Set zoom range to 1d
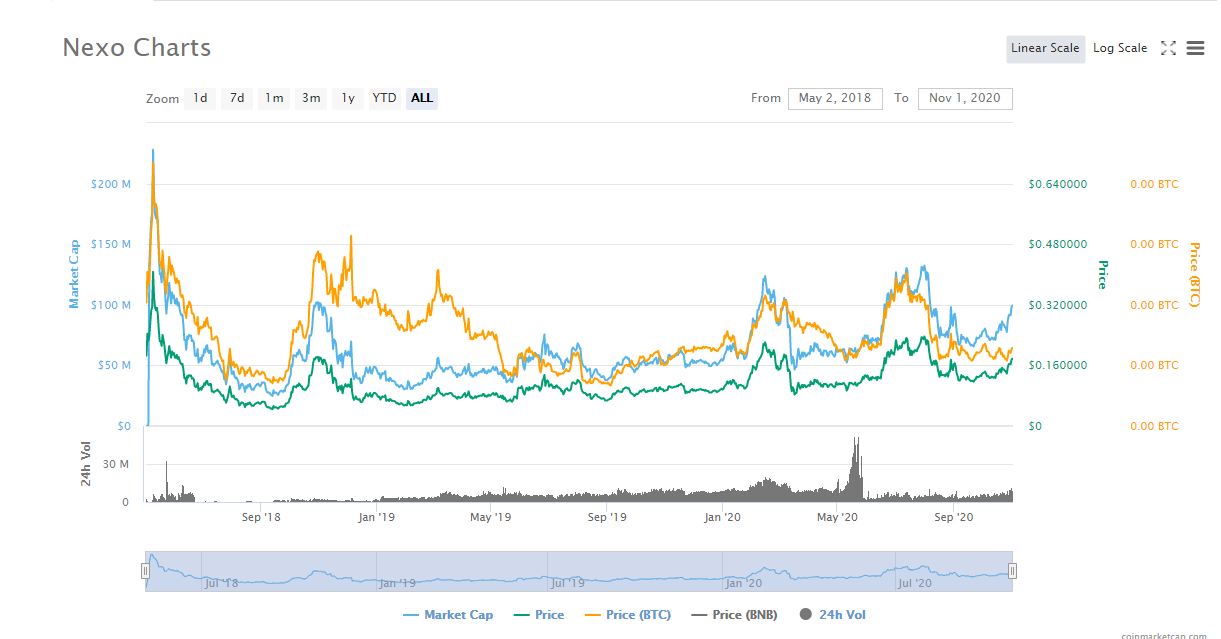 tap(201, 98)
